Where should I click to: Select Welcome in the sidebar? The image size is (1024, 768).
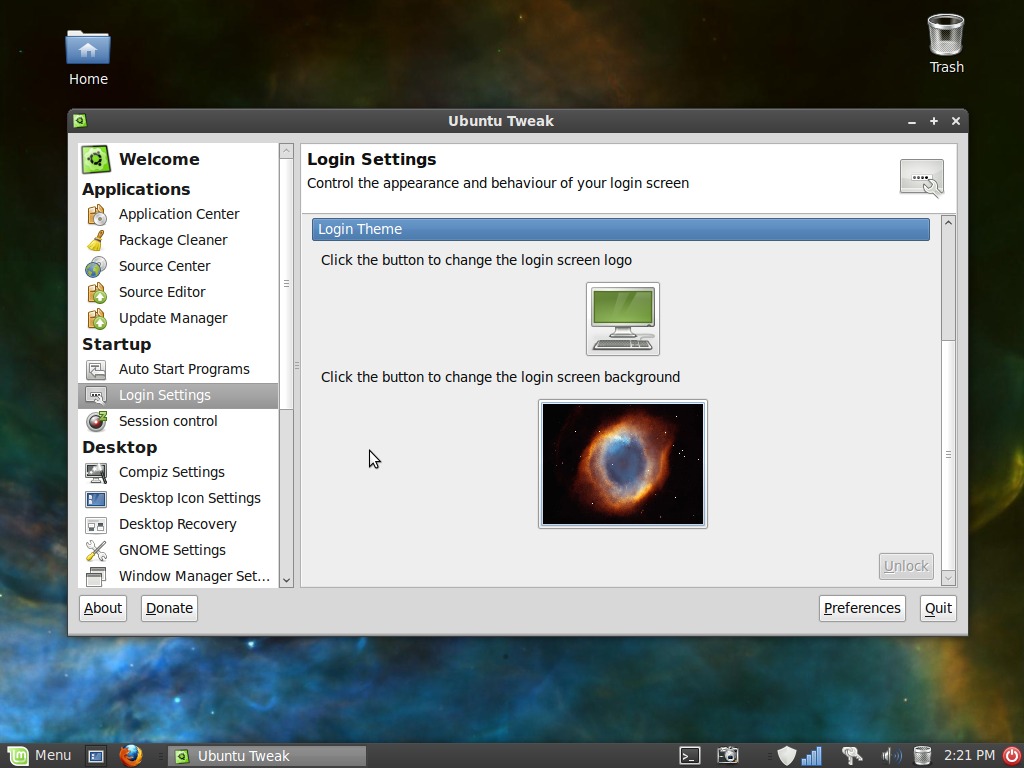178,159
